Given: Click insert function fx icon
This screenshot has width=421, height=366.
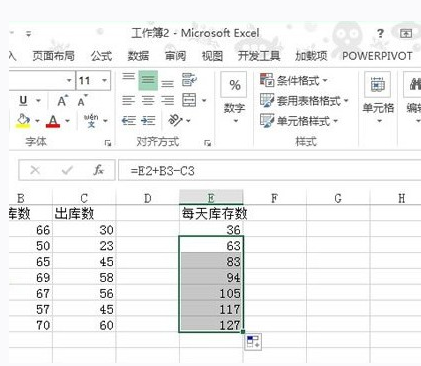Looking at the screenshot, I should [98, 170].
